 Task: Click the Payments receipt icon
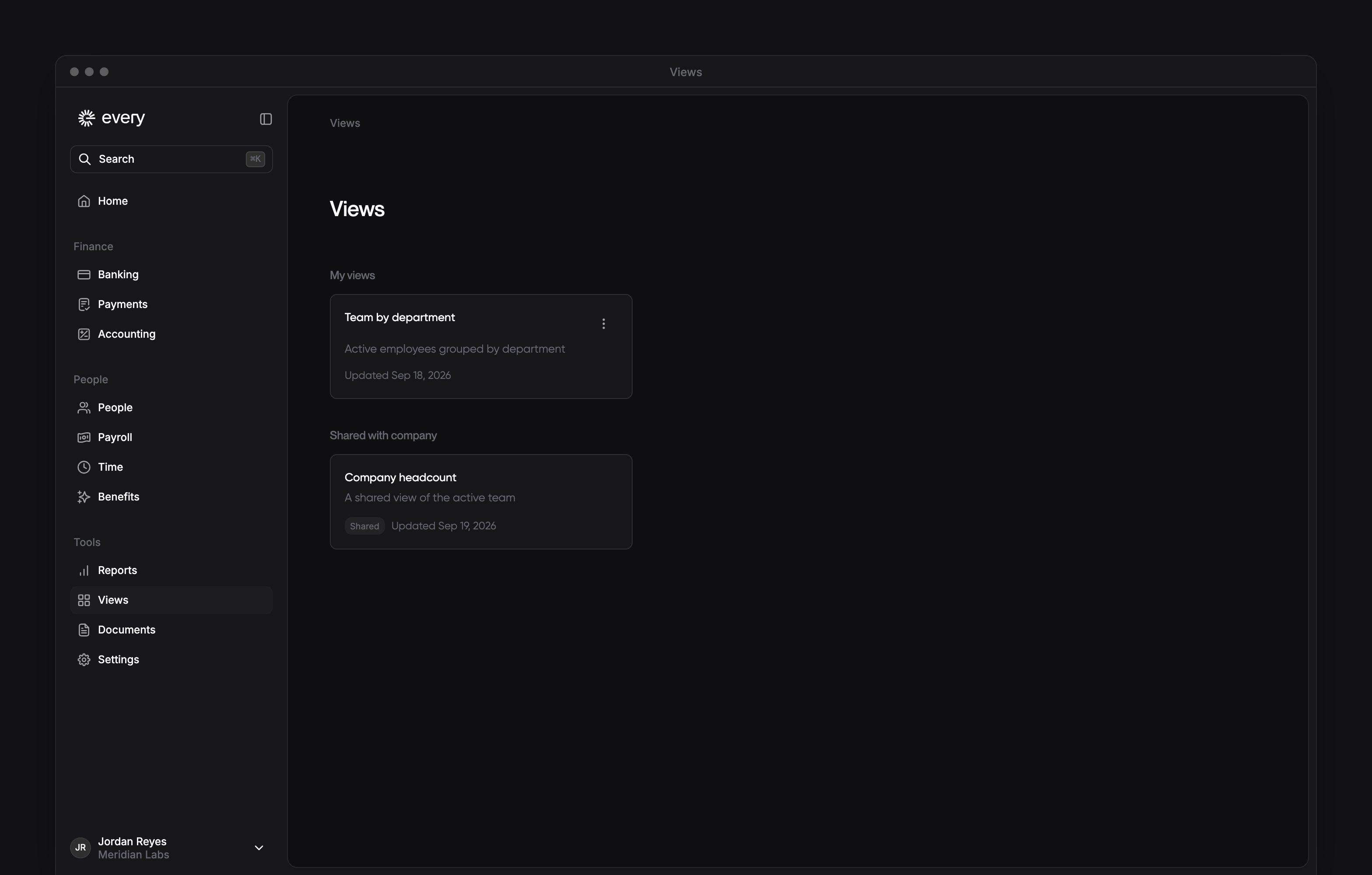[x=84, y=304]
